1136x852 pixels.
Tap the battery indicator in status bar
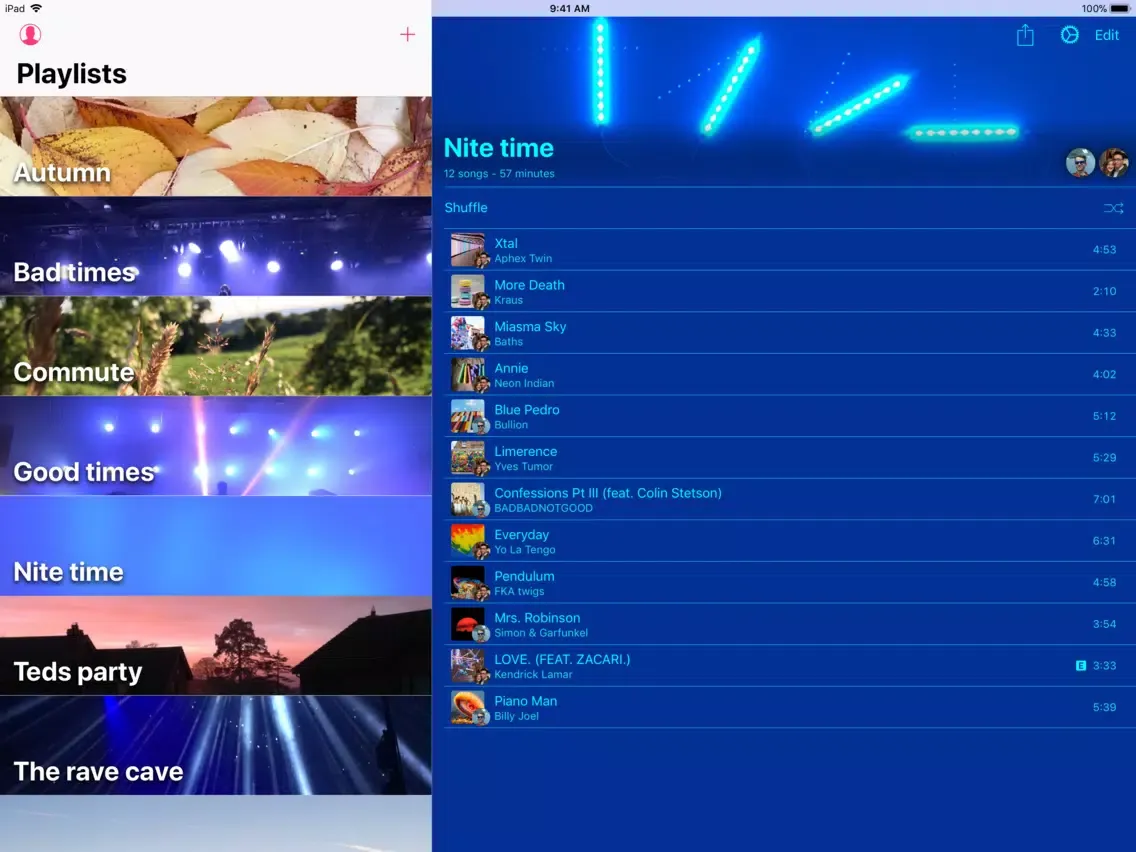coord(1120,9)
